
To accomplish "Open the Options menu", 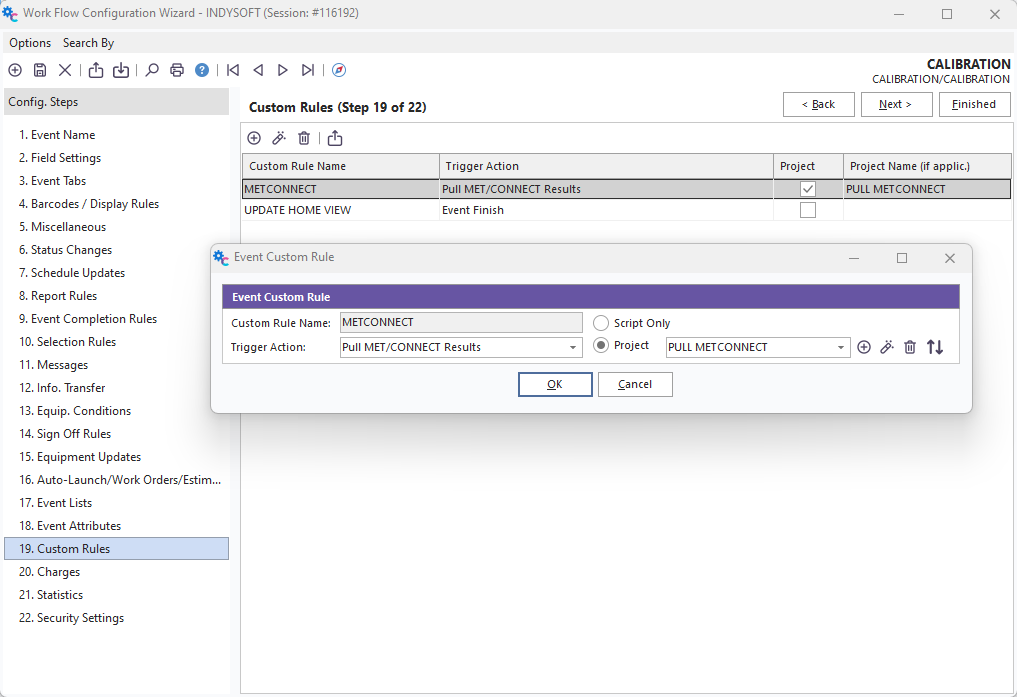I will coord(30,43).
